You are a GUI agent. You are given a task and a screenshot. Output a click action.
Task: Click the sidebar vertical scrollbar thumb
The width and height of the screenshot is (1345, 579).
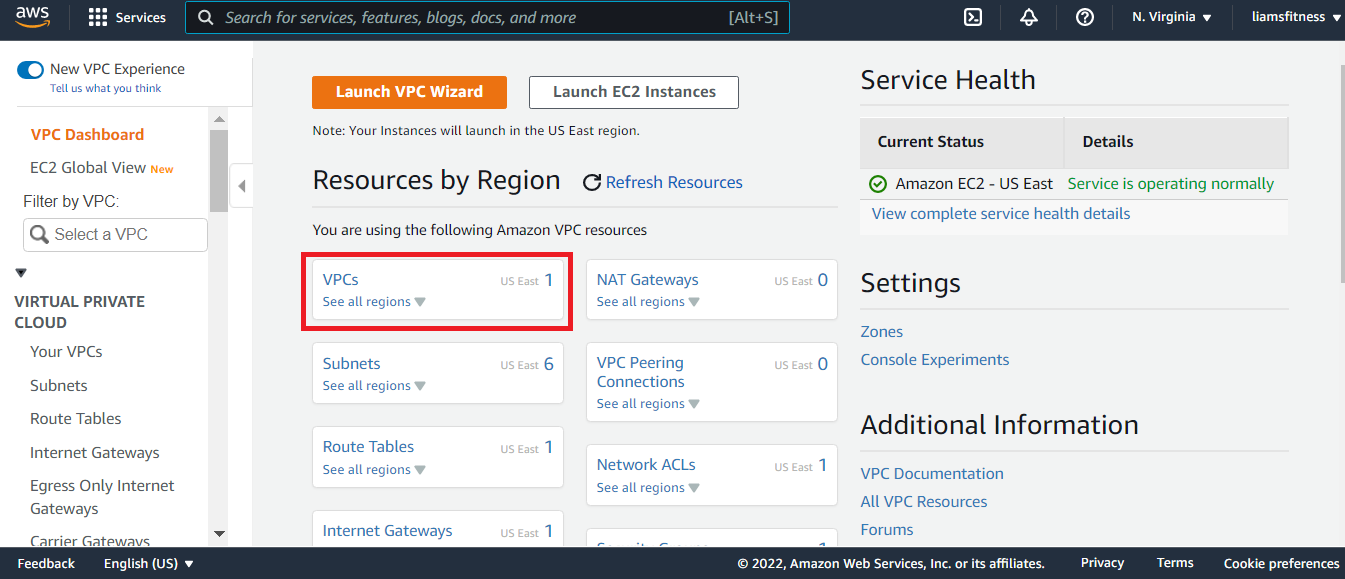click(x=219, y=170)
